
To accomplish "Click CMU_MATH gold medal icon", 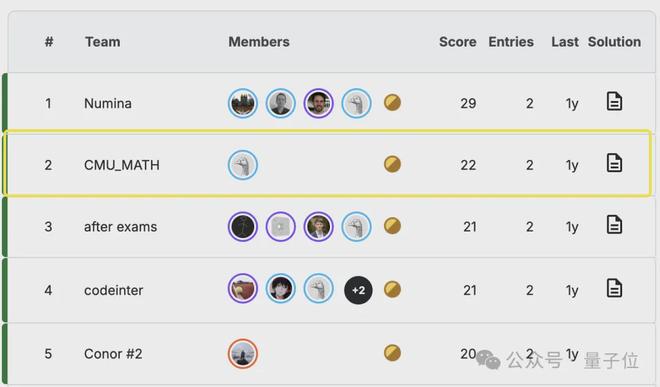I will 392,164.
